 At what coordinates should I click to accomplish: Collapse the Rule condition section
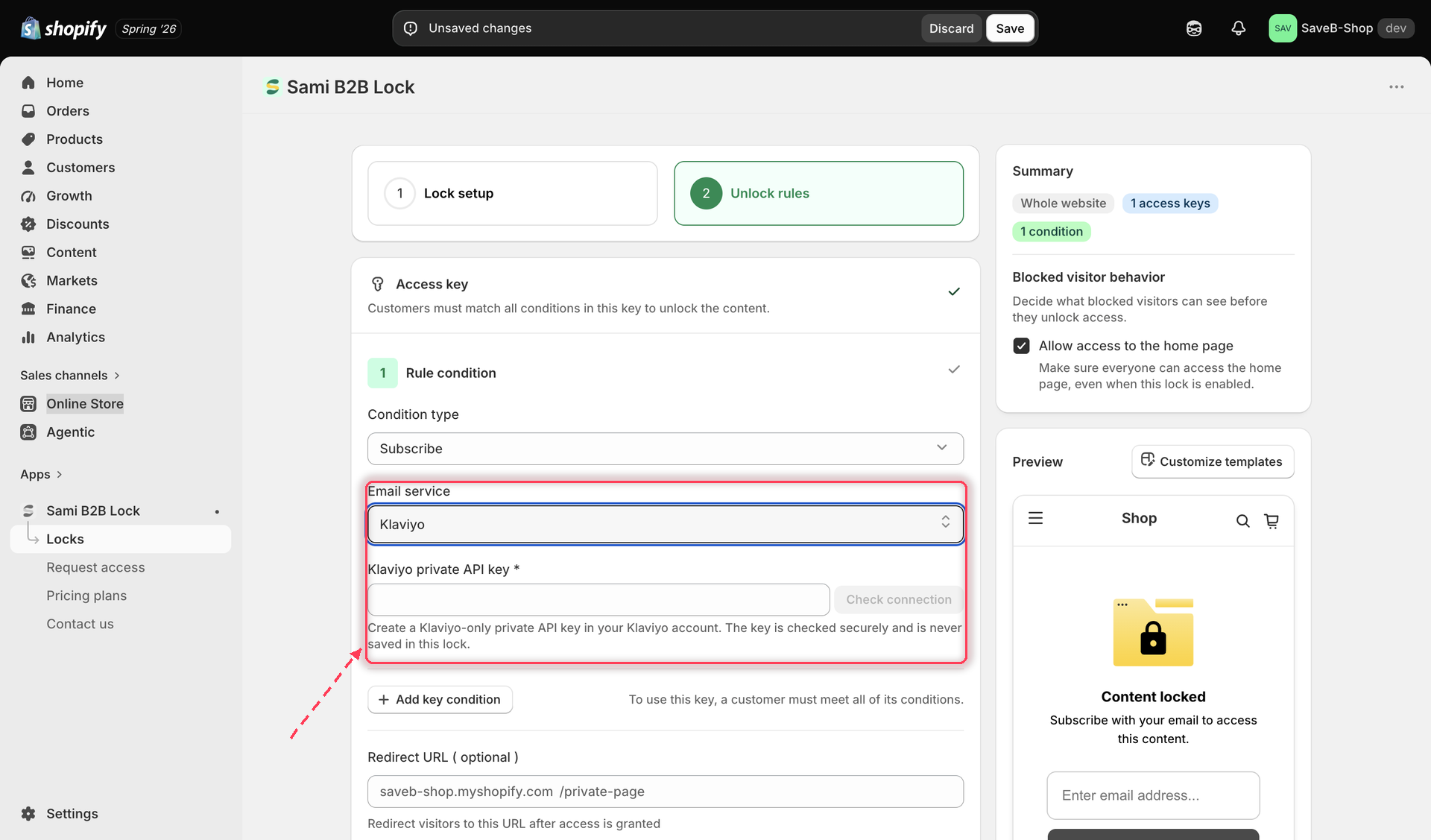[x=953, y=370]
